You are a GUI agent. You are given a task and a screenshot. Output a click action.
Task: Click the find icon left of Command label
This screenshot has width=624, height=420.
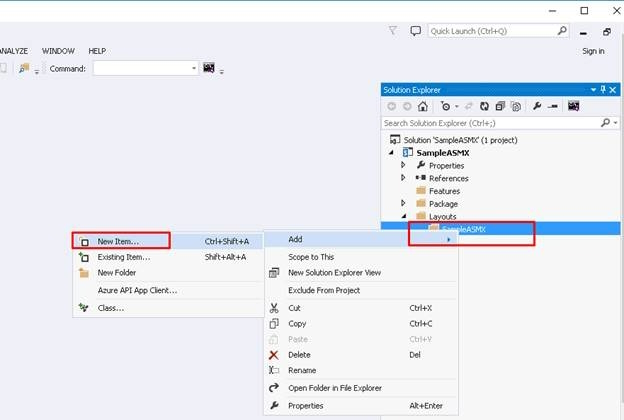tap(24, 68)
